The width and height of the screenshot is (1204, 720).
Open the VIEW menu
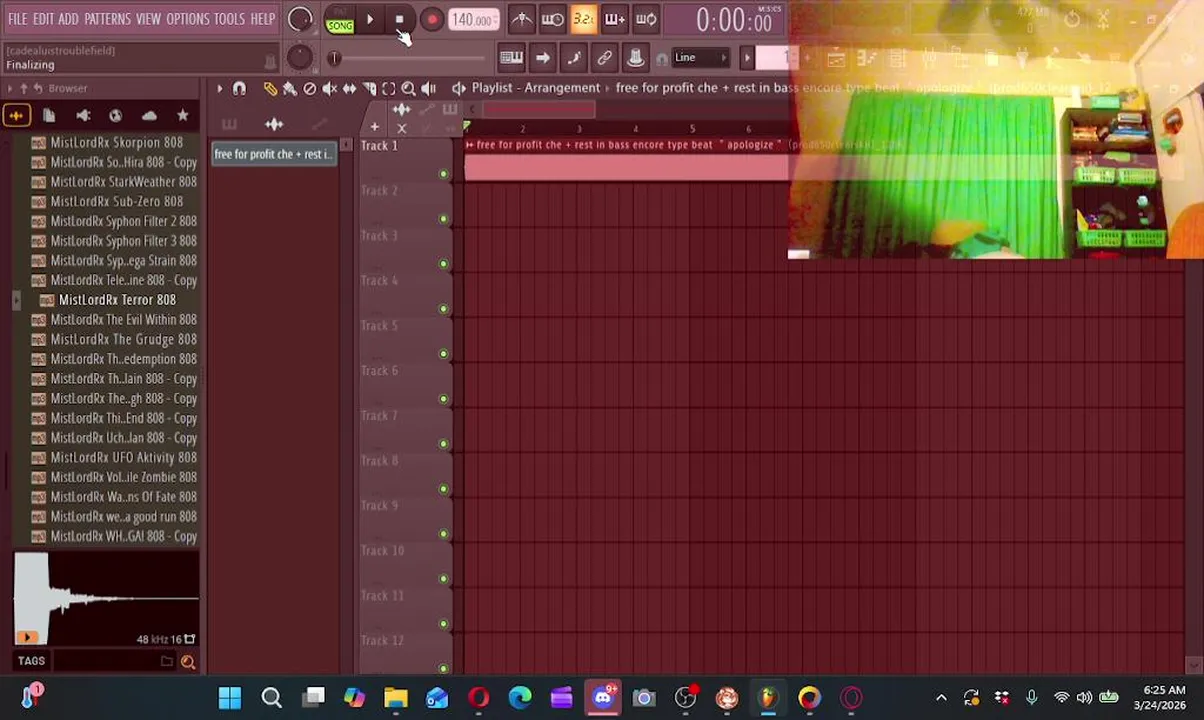pos(148,19)
